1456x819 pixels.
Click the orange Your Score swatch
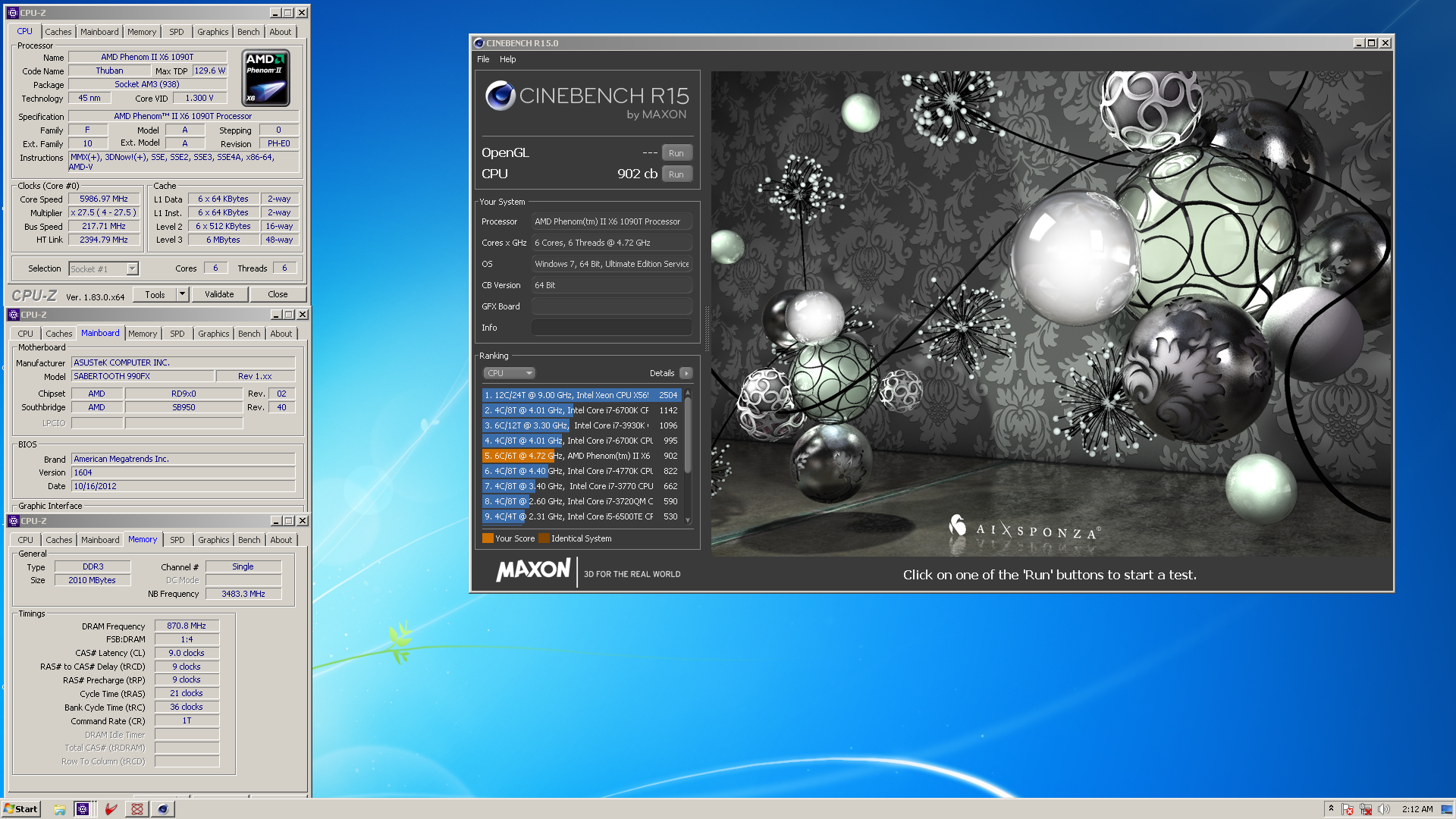pyautogui.click(x=488, y=538)
